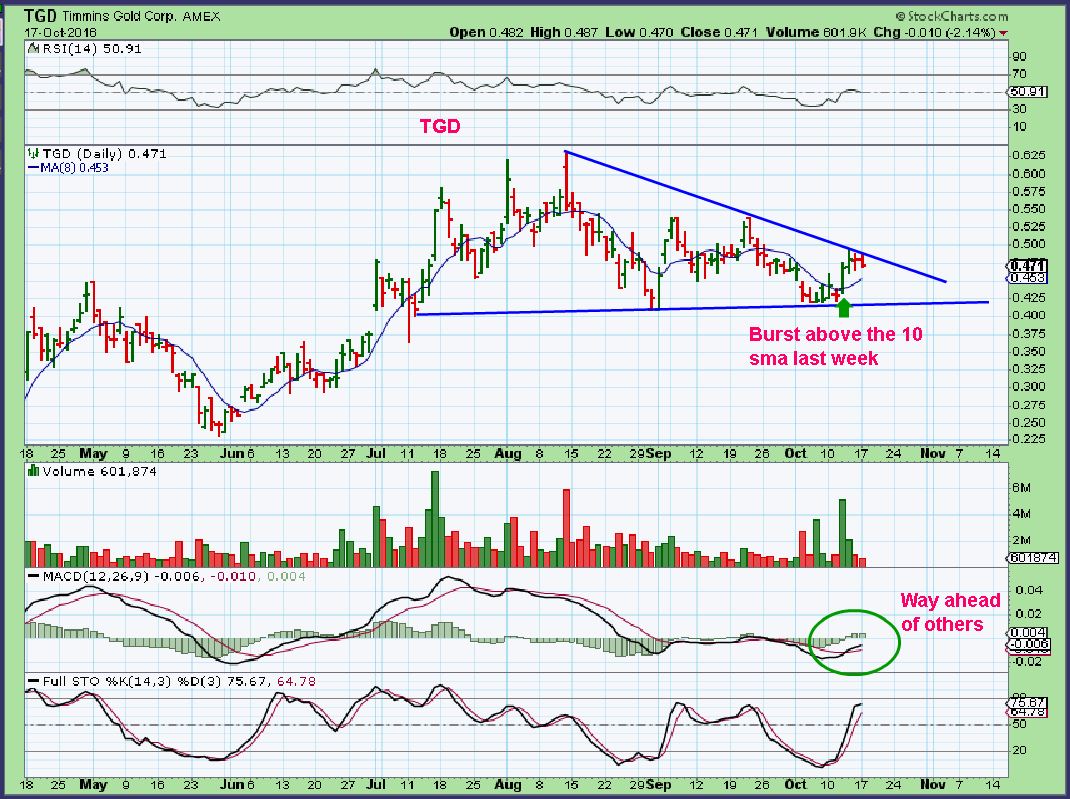Viewport: 1070px width, 799px height.
Task: Click the 'RSI(14) 50.91' panel label
Action: tap(91, 49)
